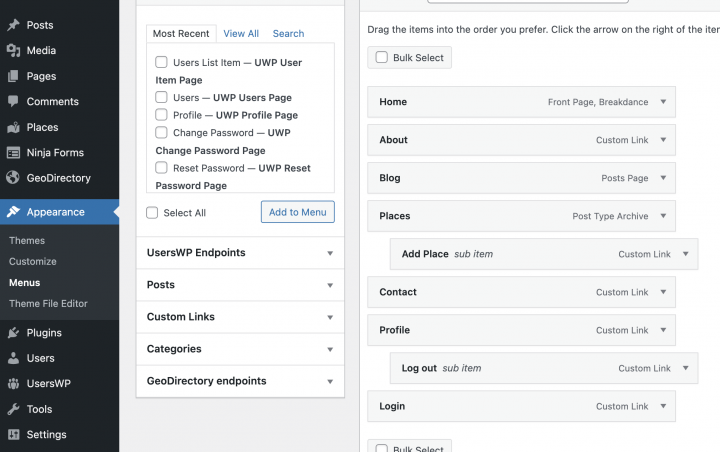Screen dimensions: 720x452
Task: Open Customize in the Appearance submenu
Action: pos(33,261)
